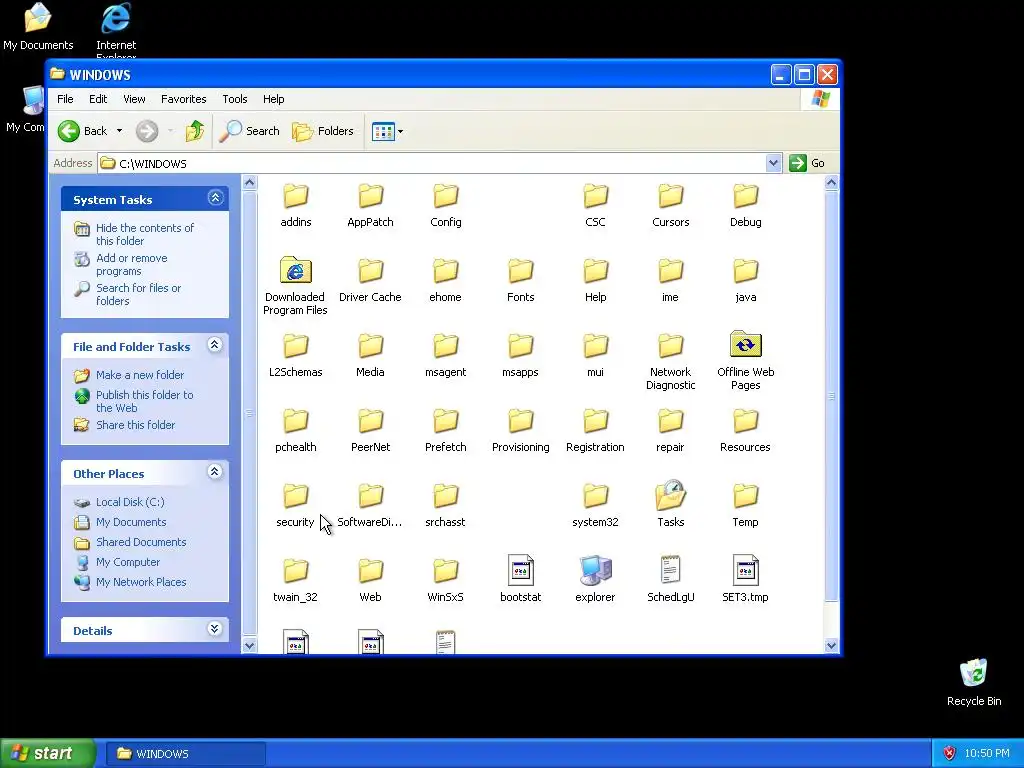
Task: Open the Recycle Bin desktop icon
Action: coord(974,682)
